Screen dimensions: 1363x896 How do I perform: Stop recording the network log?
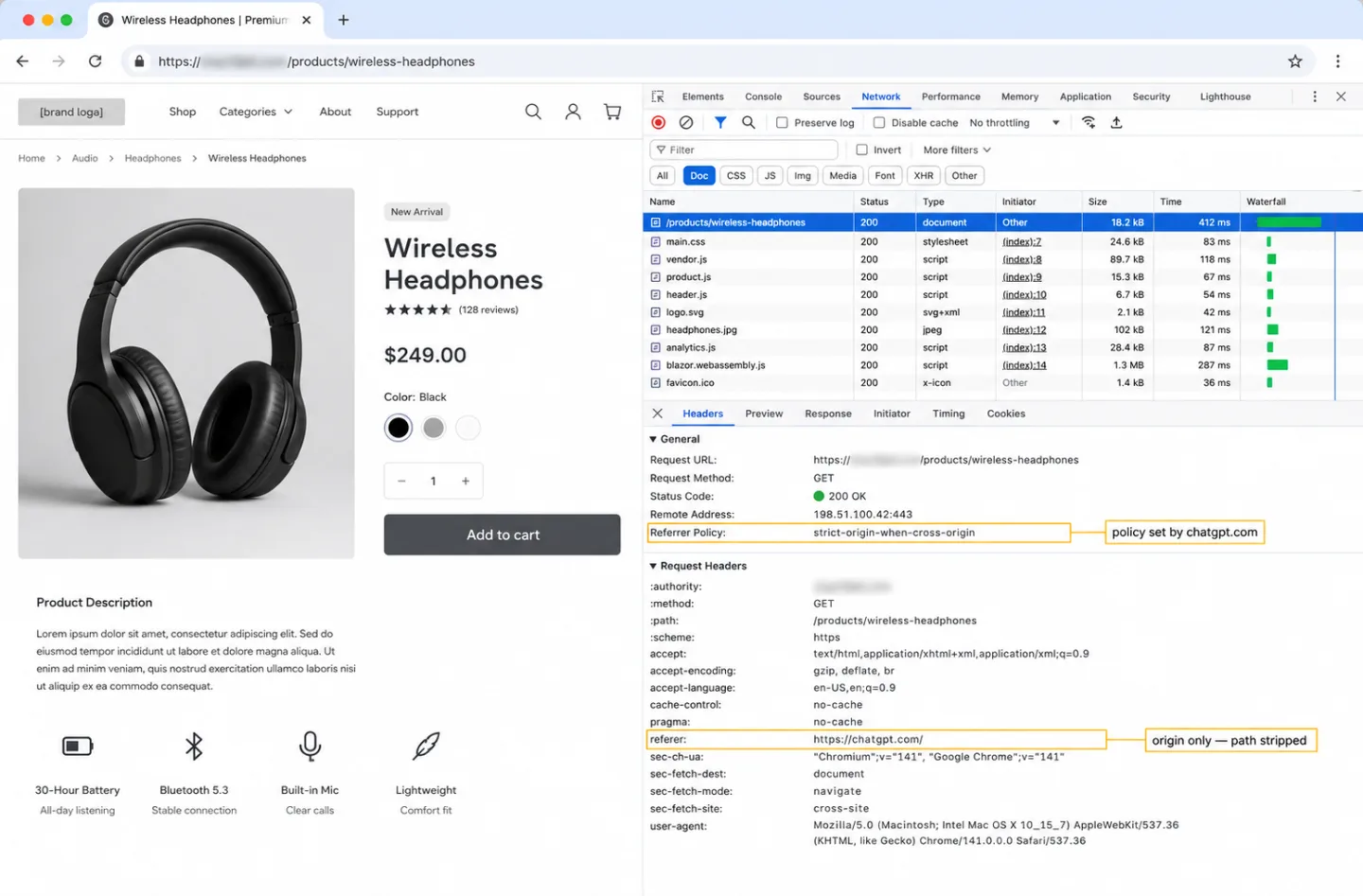pyautogui.click(x=659, y=122)
